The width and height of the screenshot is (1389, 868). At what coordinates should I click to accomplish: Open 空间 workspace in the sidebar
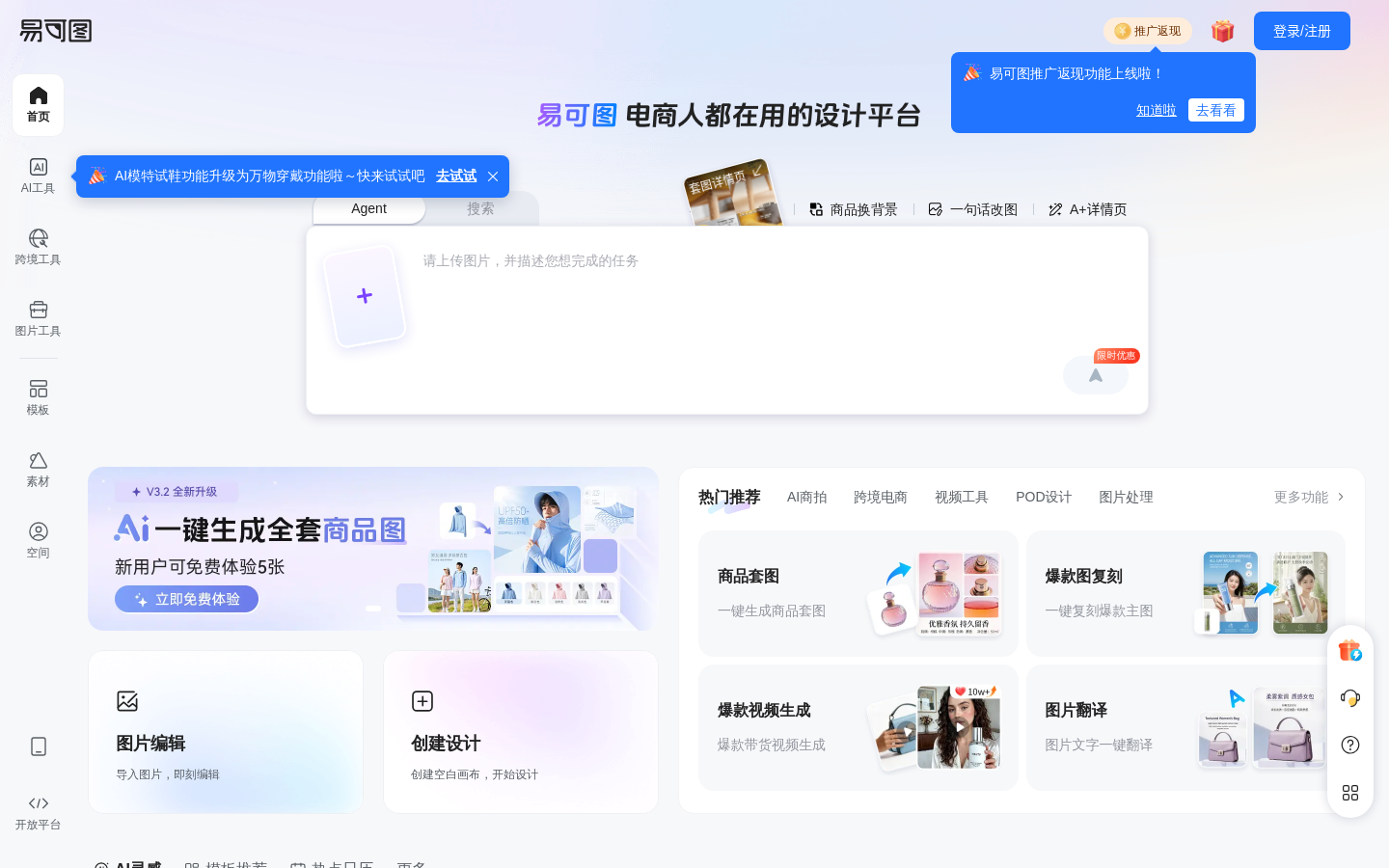tap(39, 541)
